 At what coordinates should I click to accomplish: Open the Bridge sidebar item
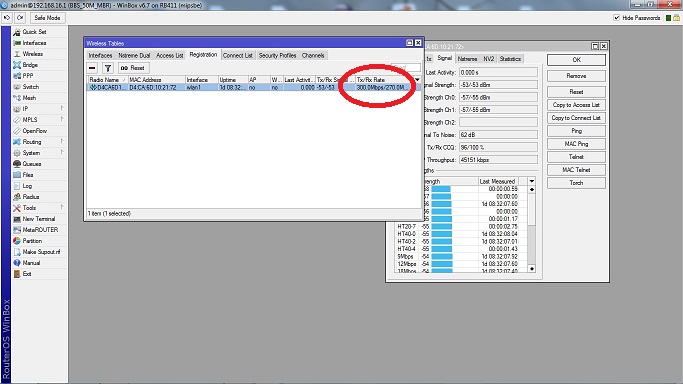tap(30, 65)
